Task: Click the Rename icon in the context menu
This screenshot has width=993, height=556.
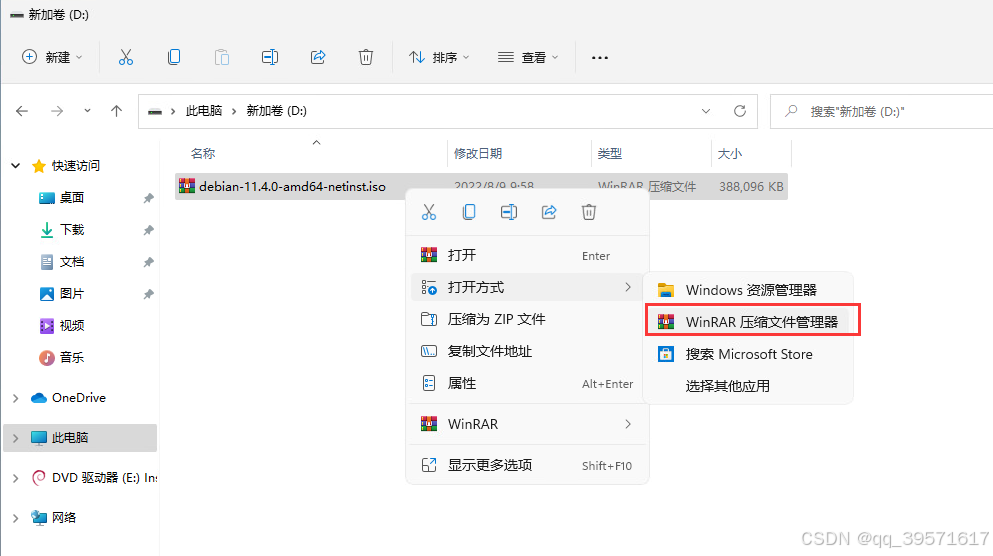Action: [509, 212]
